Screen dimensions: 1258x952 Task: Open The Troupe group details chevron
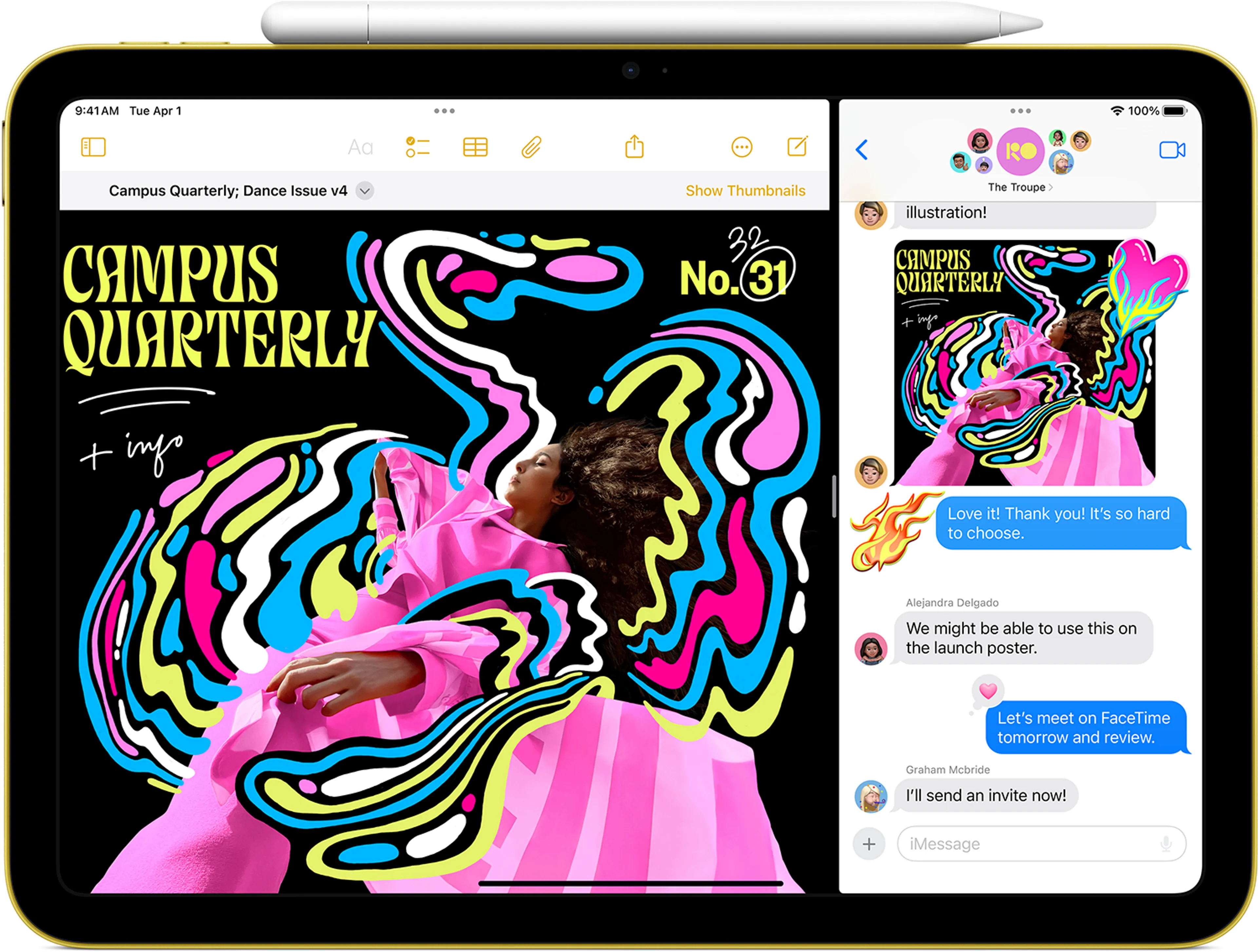tap(1050, 187)
